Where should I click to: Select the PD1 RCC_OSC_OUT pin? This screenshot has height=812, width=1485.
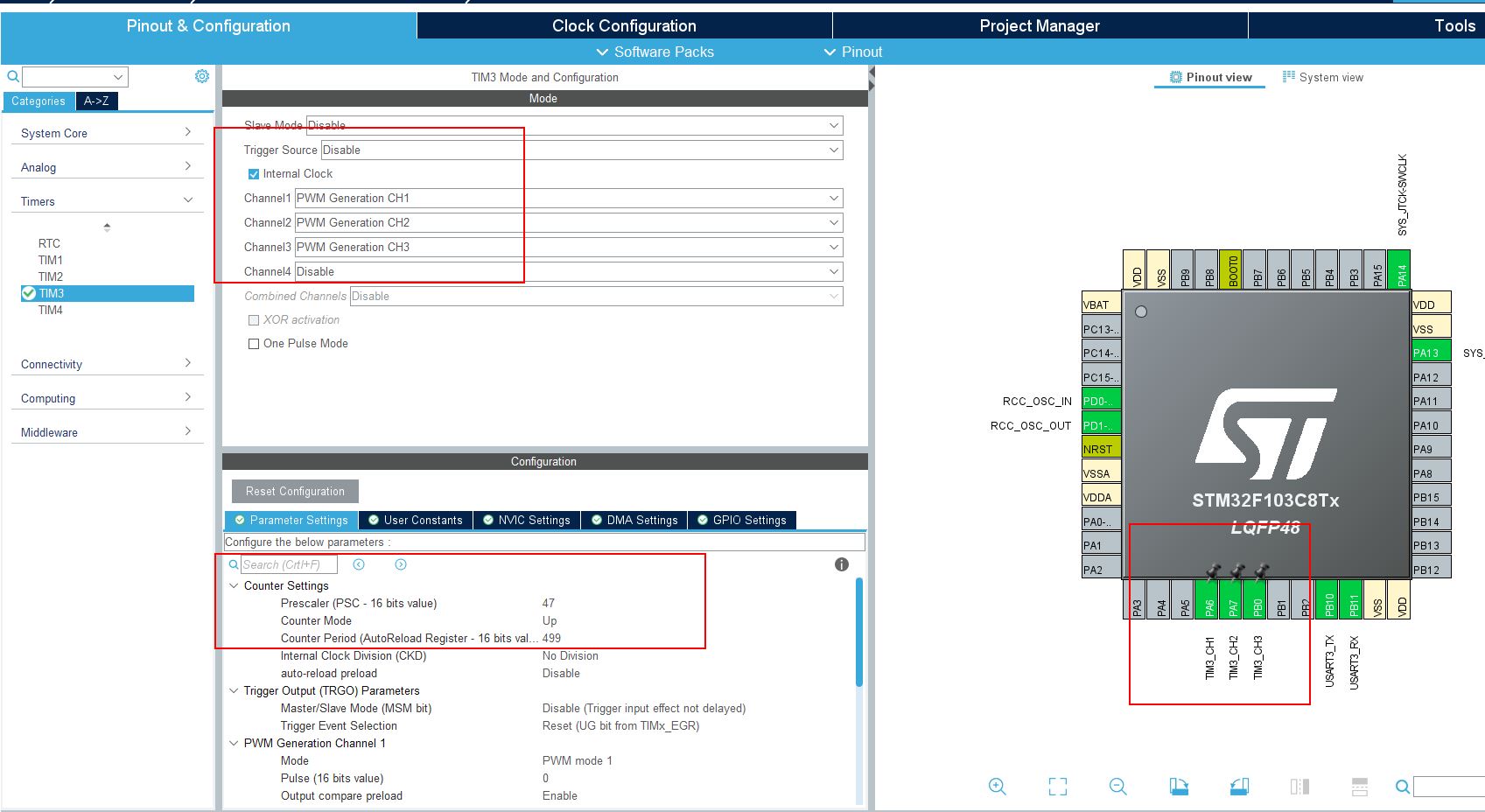click(1101, 424)
